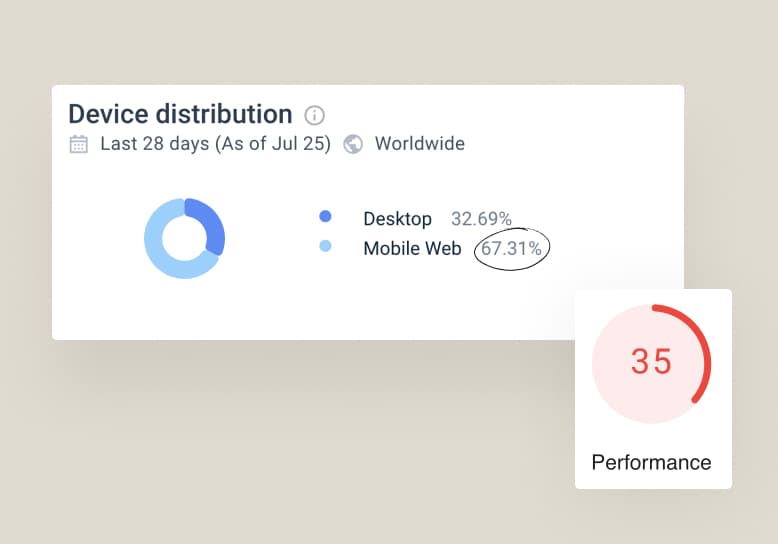Click the Performance label
Image resolution: width=778 pixels, height=544 pixels.
pyautogui.click(x=651, y=462)
